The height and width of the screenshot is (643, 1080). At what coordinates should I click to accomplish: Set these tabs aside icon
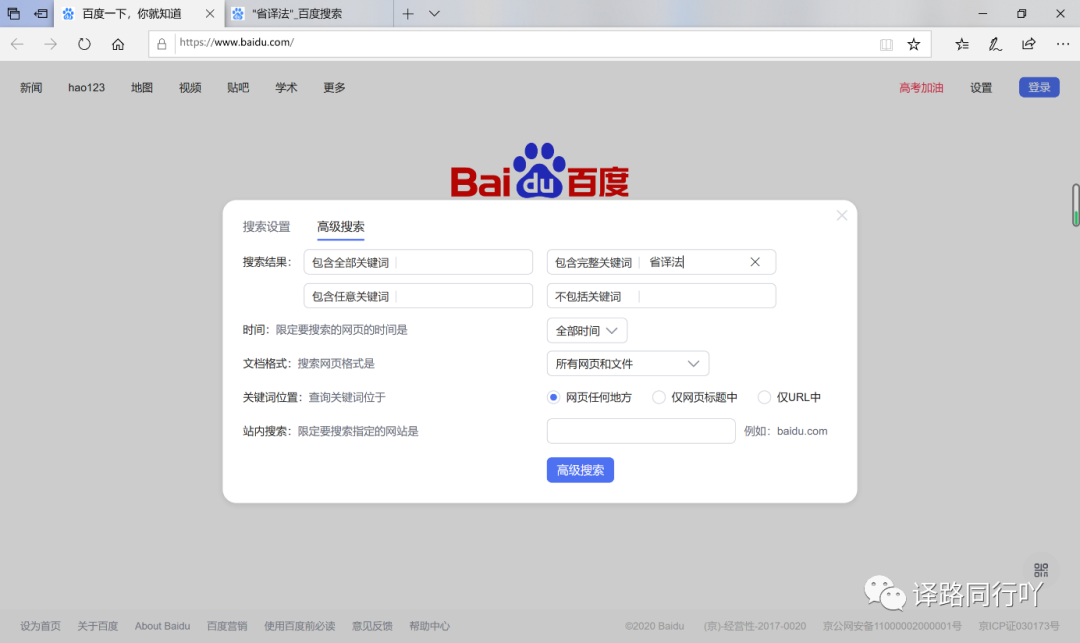[x=41, y=14]
